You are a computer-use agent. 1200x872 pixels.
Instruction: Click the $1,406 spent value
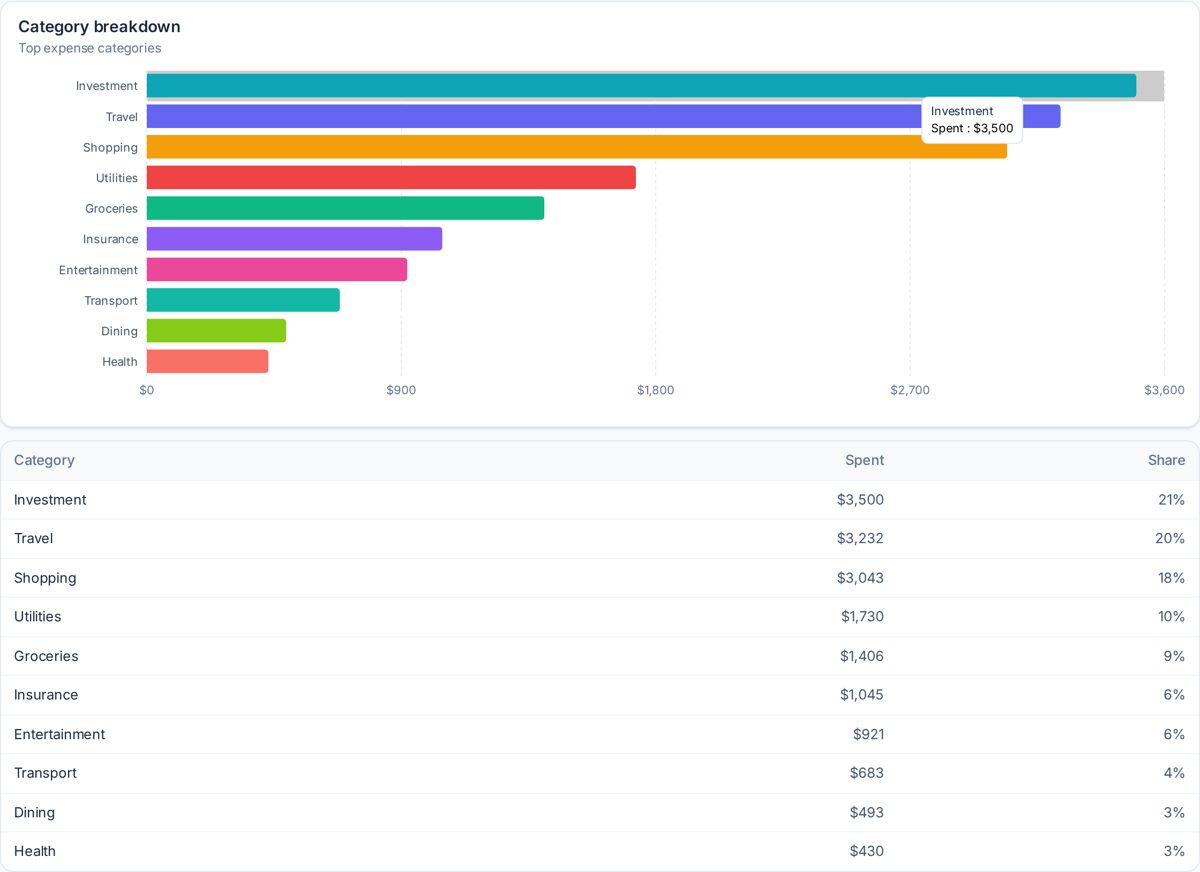click(x=862, y=656)
